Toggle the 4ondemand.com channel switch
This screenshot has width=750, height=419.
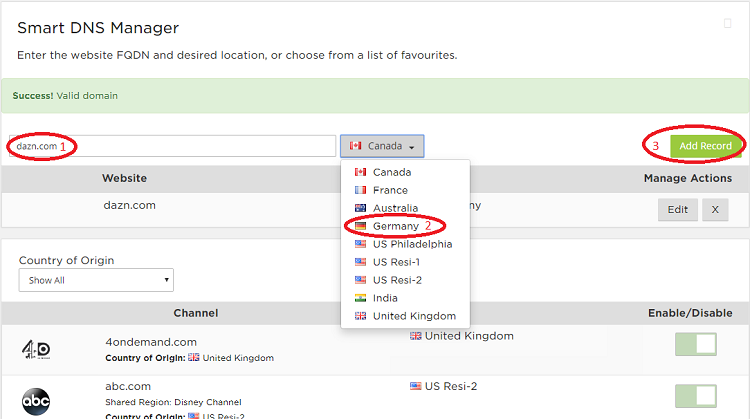[696, 344]
